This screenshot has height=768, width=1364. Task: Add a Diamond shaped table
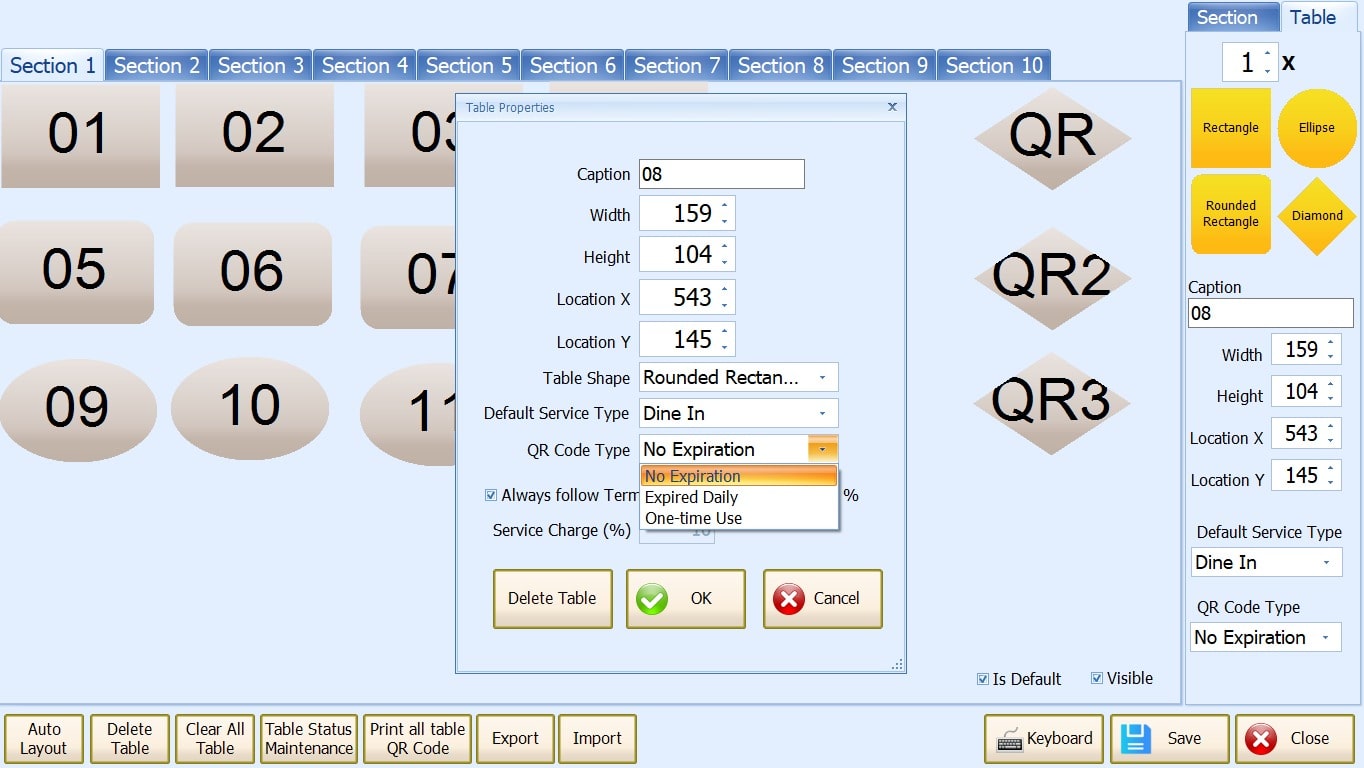pyautogui.click(x=1316, y=215)
